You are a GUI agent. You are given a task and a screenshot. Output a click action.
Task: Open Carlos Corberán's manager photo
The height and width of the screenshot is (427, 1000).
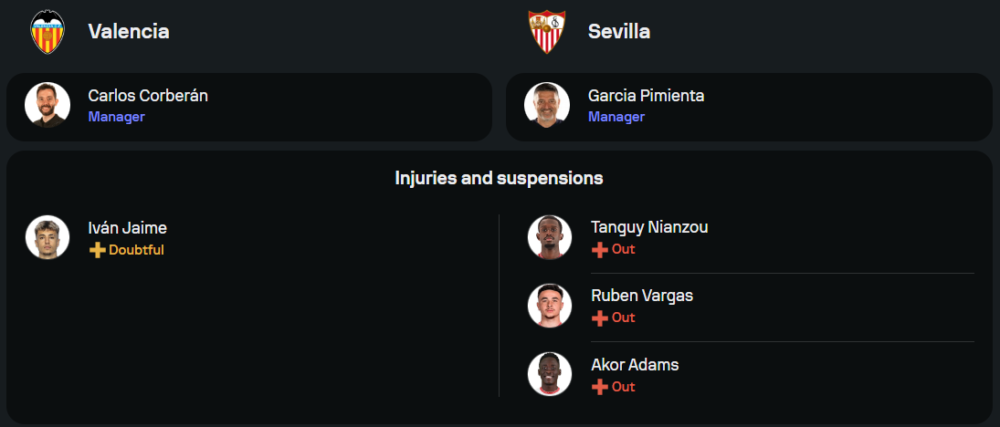pyautogui.click(x=47, y=105)
